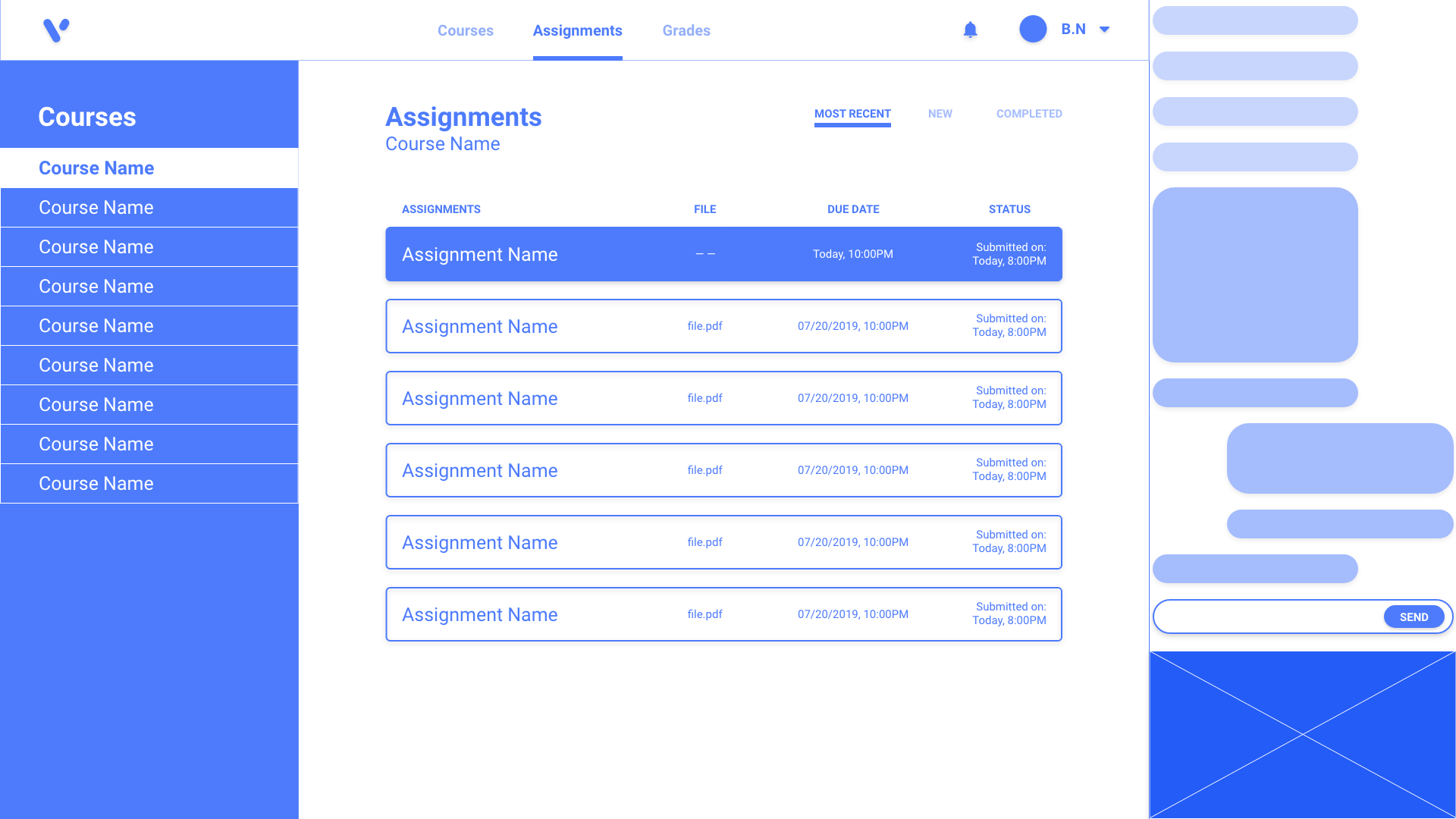
Task: Click the Today, 10:00PM due date
Action: (853, 254)
